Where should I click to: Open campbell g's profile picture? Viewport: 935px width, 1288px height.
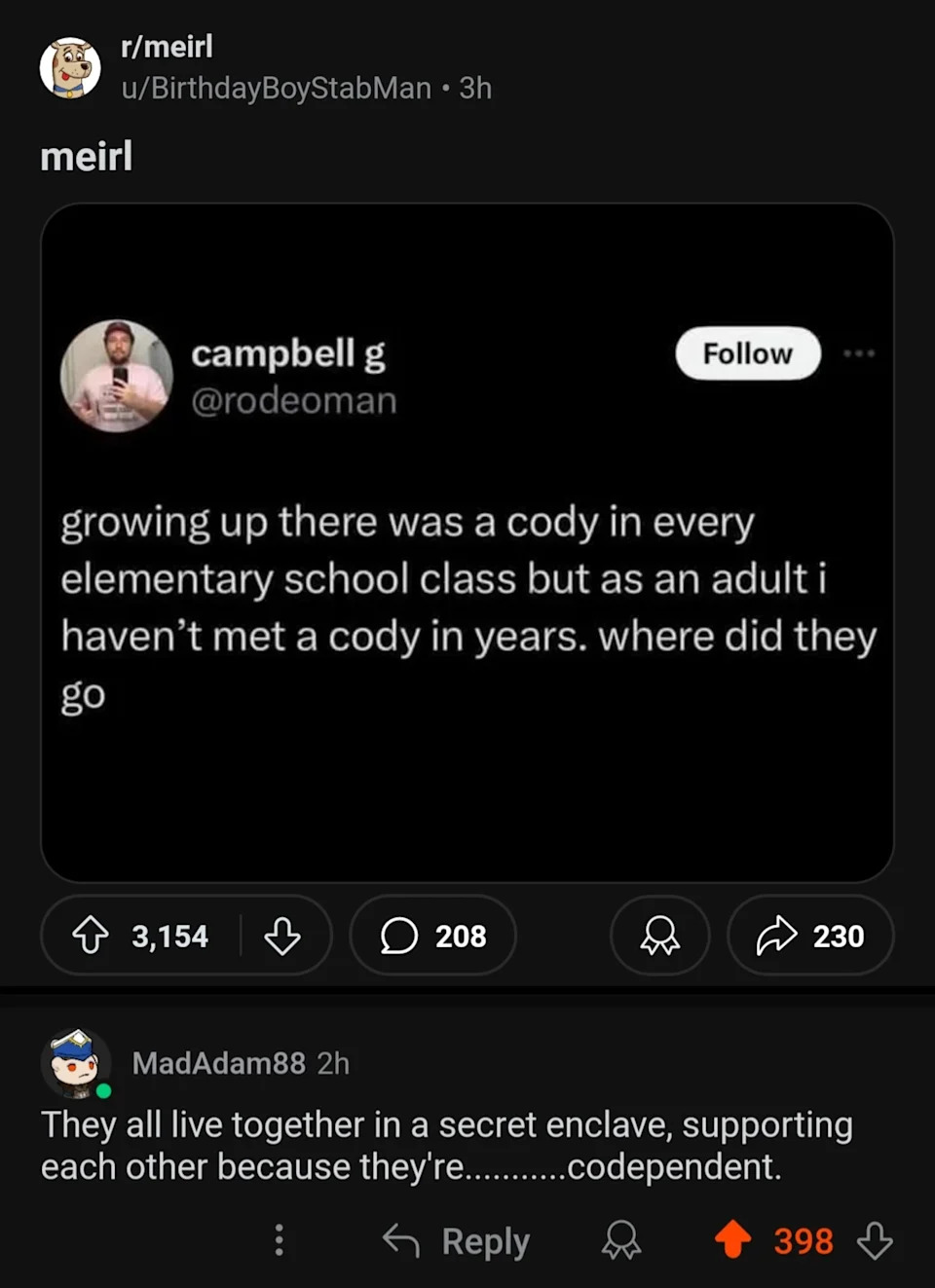click(117, 376)
